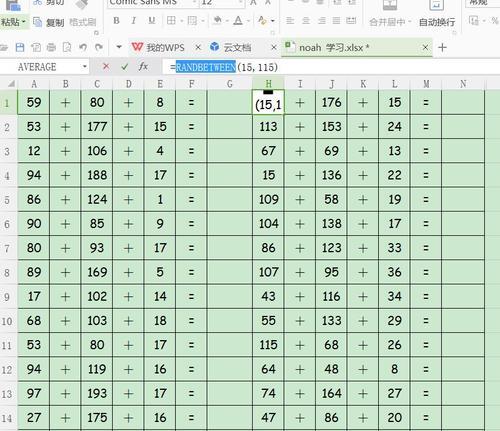Confirm formula with the green checkmark
Screen dimensions: 500x431
(x=125, y=67)
